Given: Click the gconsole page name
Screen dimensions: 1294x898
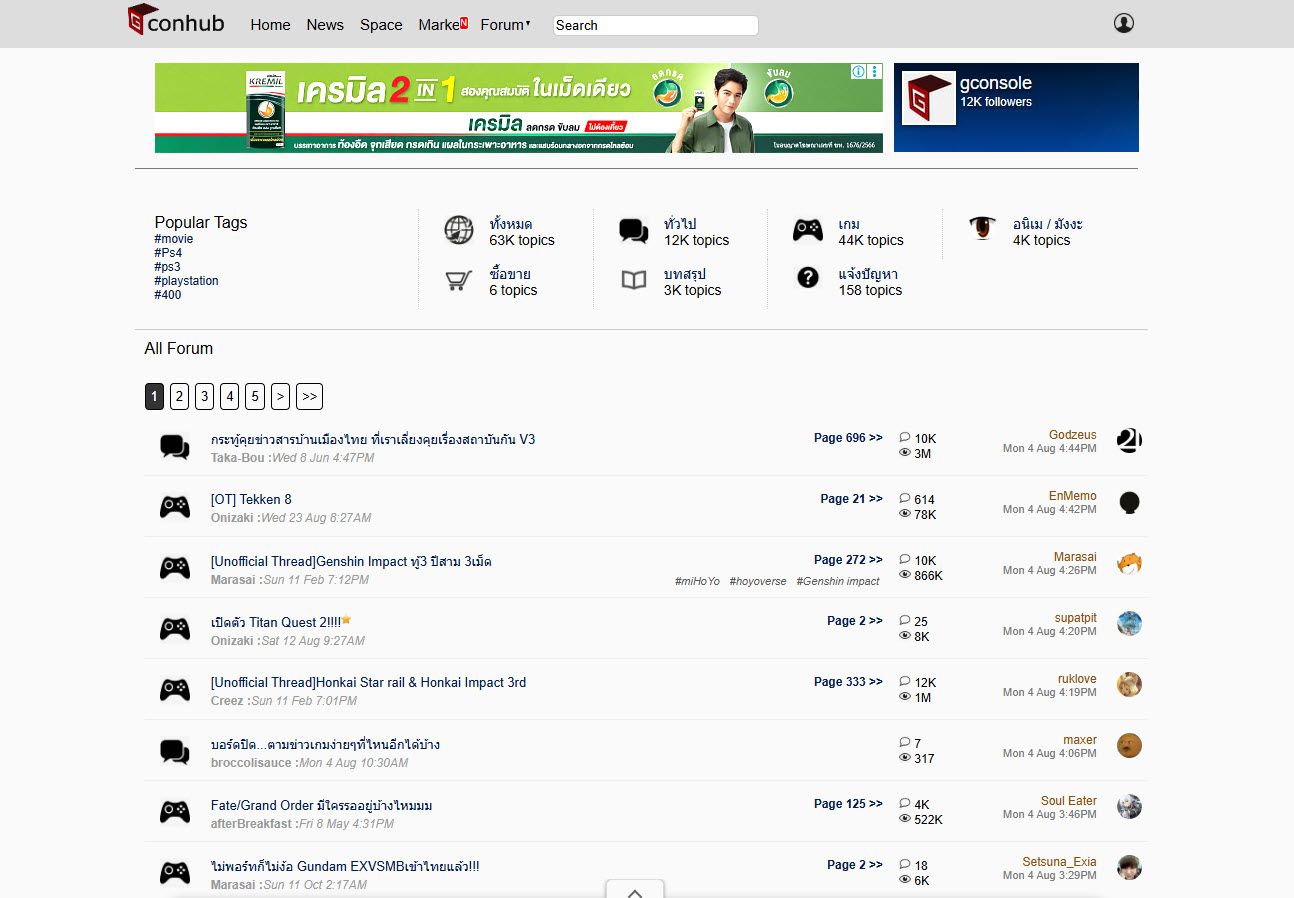Looking at the screenshot, I should click(x=995, y=83).
